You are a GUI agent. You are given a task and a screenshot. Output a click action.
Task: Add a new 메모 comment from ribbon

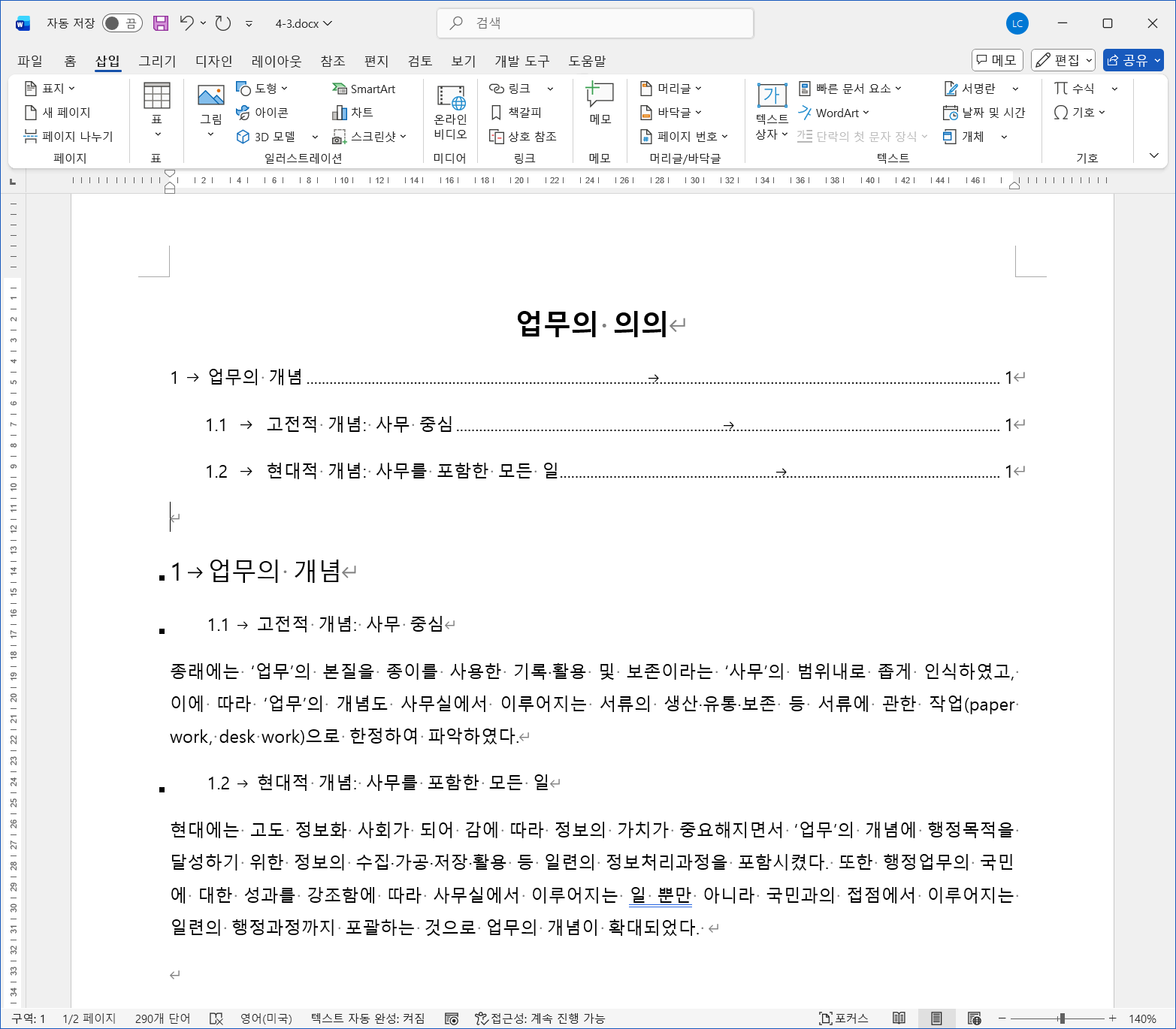[600, 104]
